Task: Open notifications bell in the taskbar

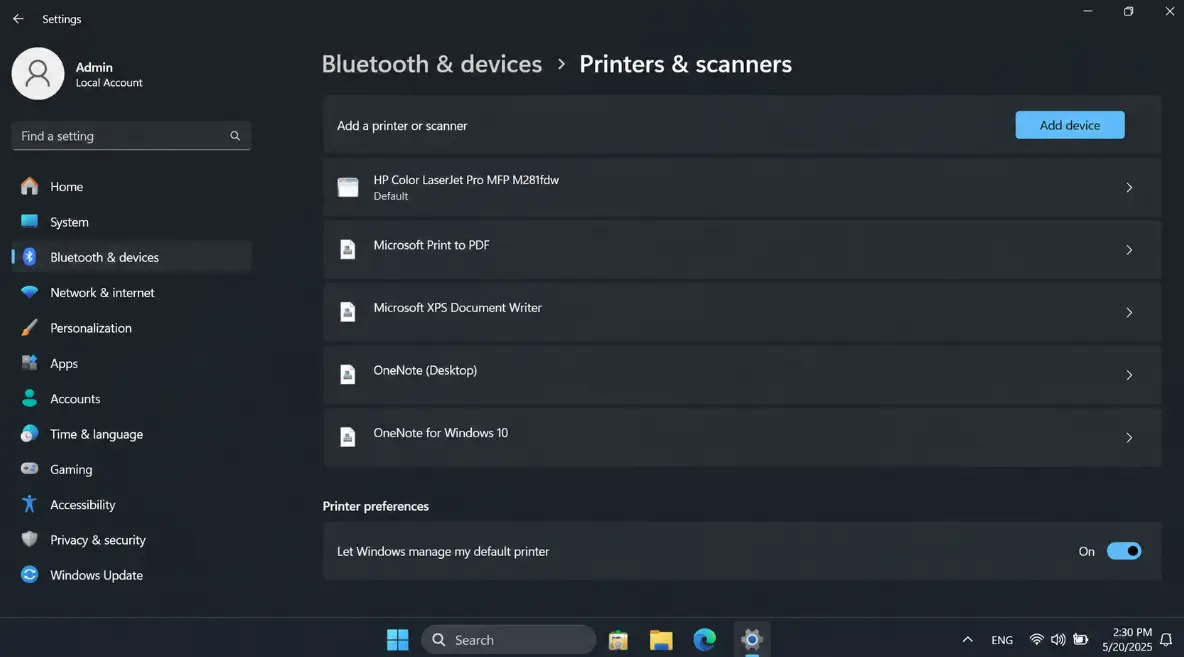Action: [1166, 640]
